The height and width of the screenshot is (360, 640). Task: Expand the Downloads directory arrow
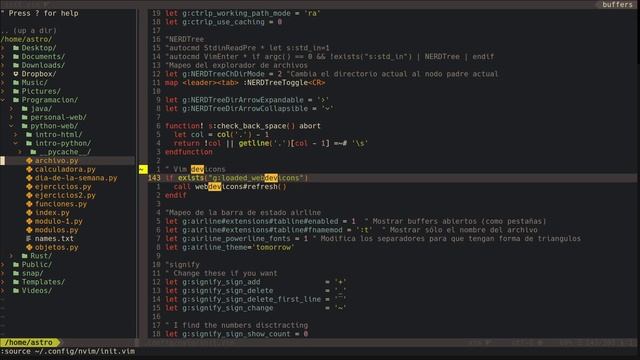click(3, 65)
